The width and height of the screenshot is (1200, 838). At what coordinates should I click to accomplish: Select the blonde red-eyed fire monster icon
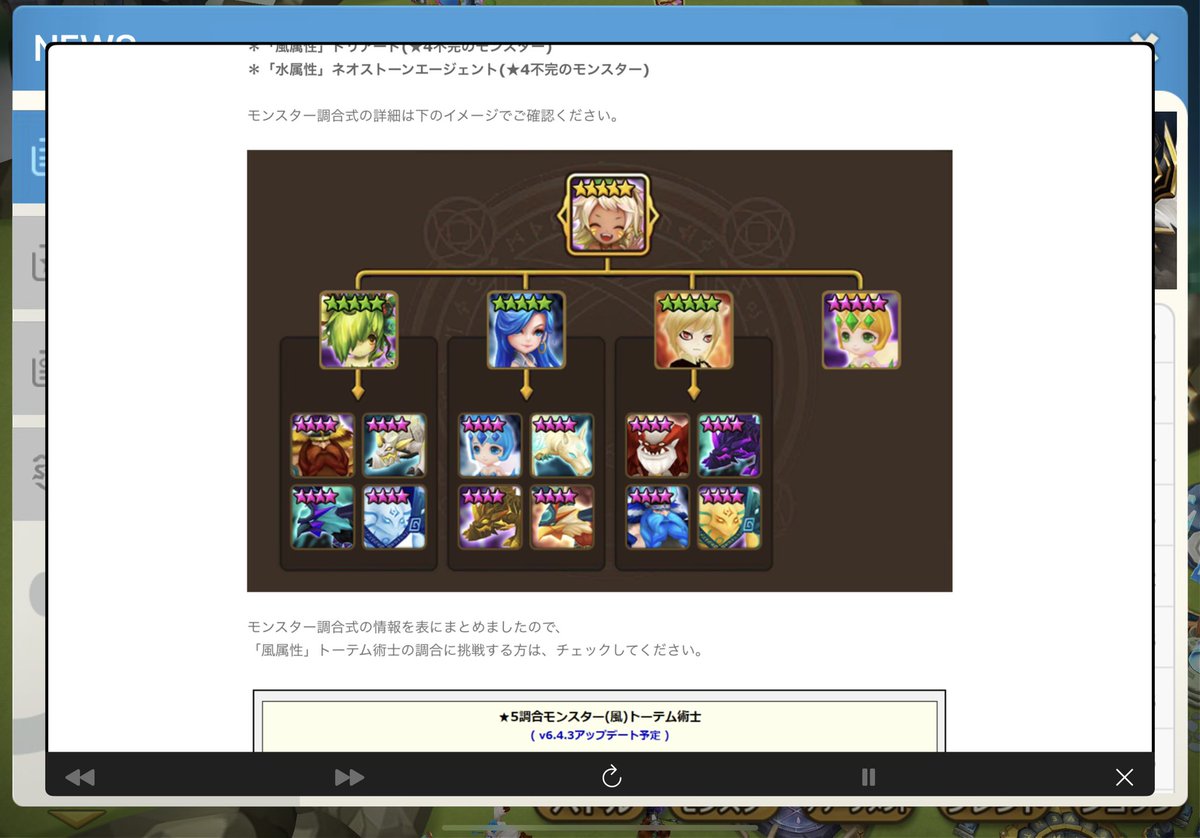pyautogui.click(x=693, y=330)
